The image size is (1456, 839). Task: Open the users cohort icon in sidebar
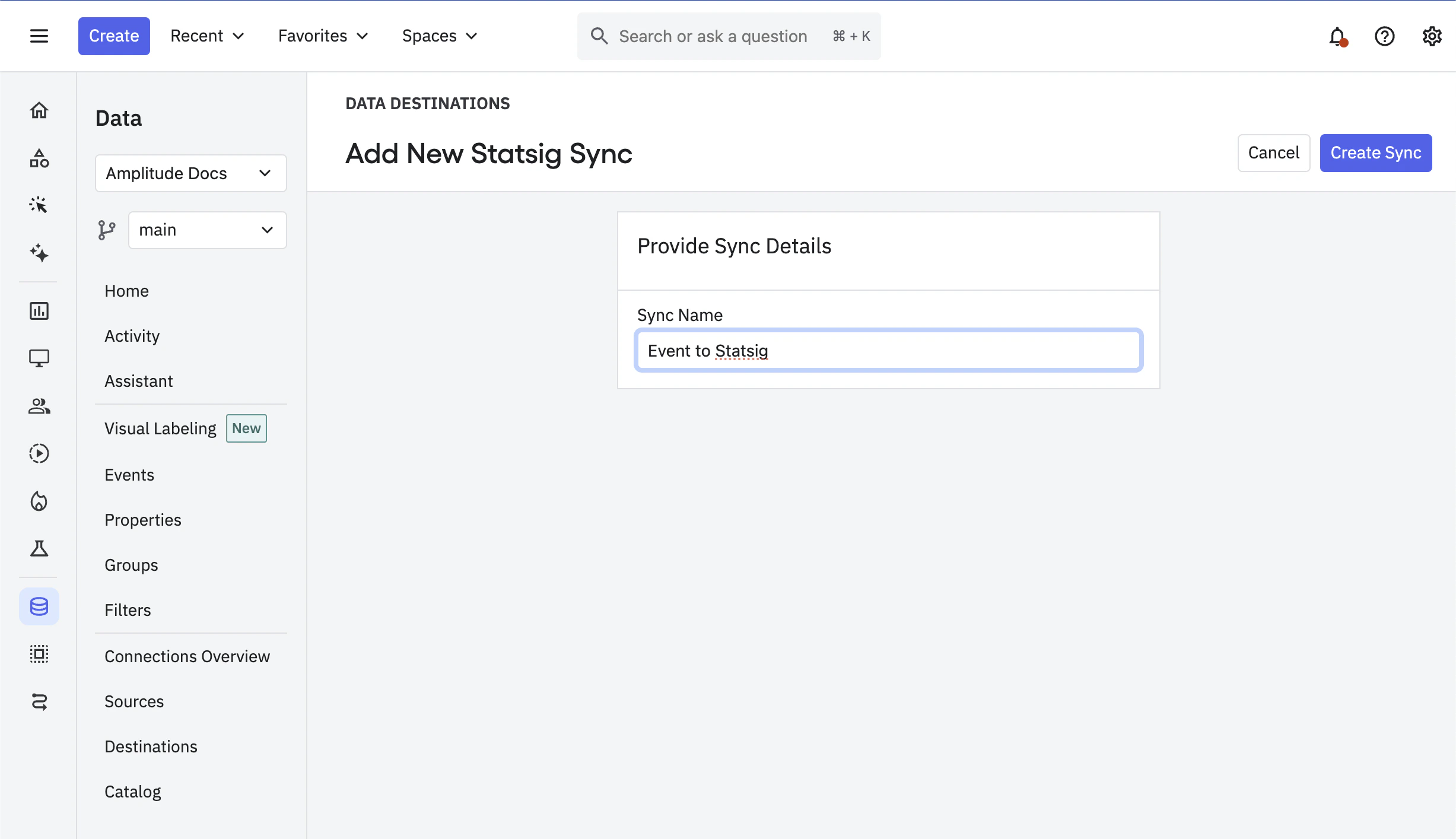coord(39,406)
